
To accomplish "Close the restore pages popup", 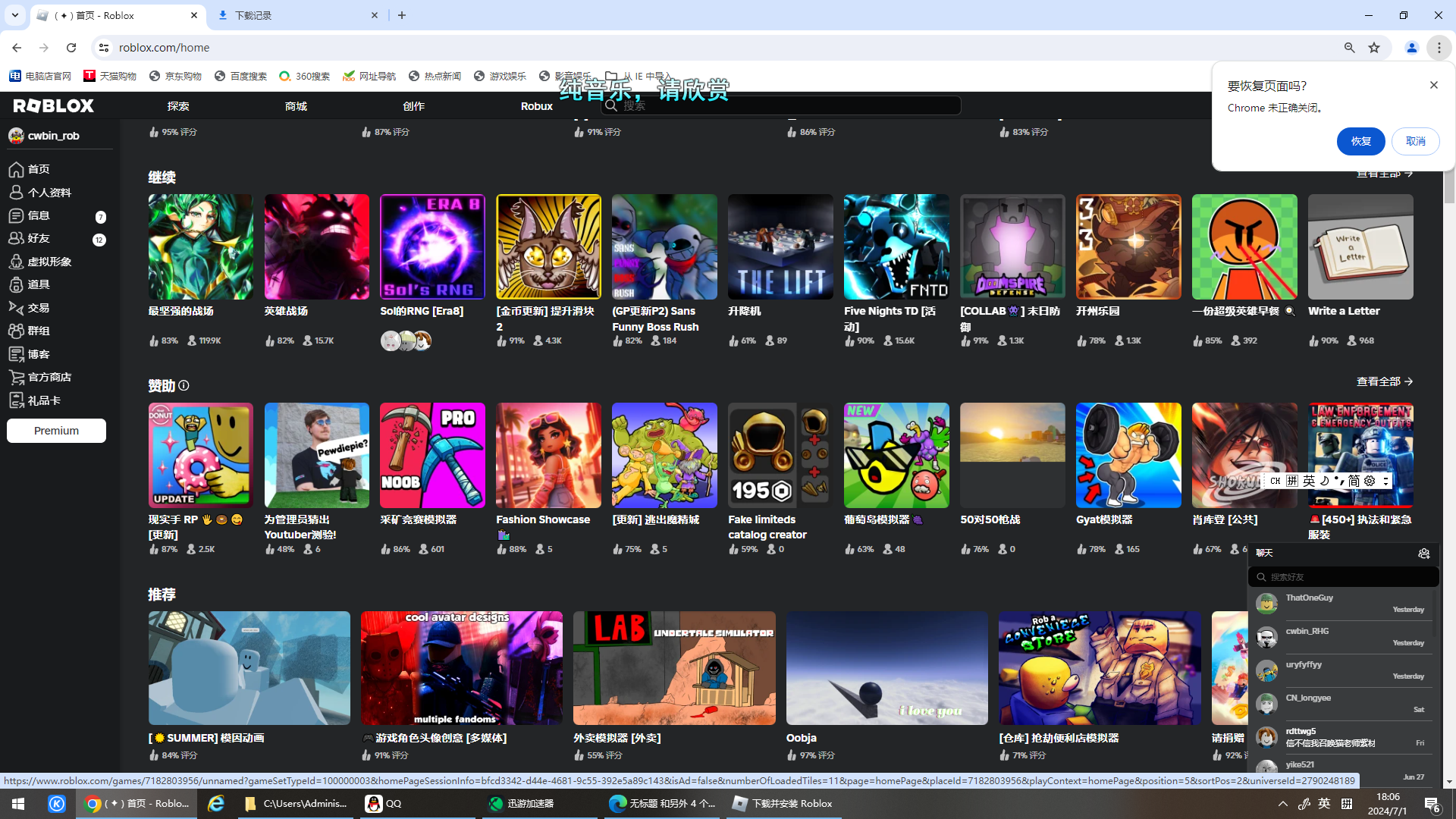I will click(x=1433, y=85).
